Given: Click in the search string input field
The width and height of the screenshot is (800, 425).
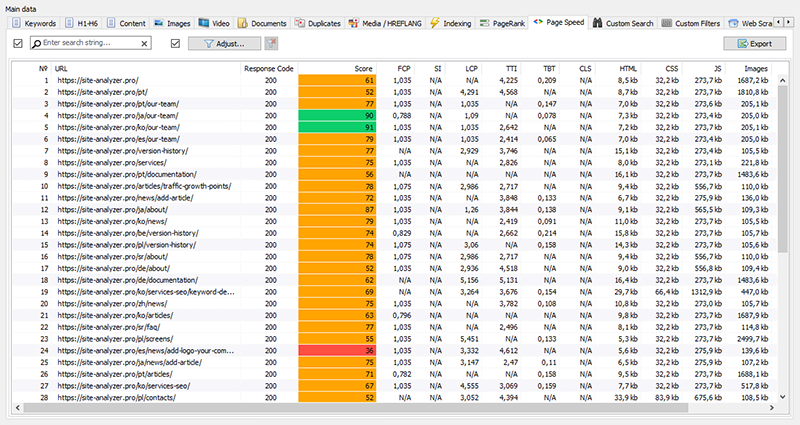Looking at the screenshot, I should tap(90, 44).
